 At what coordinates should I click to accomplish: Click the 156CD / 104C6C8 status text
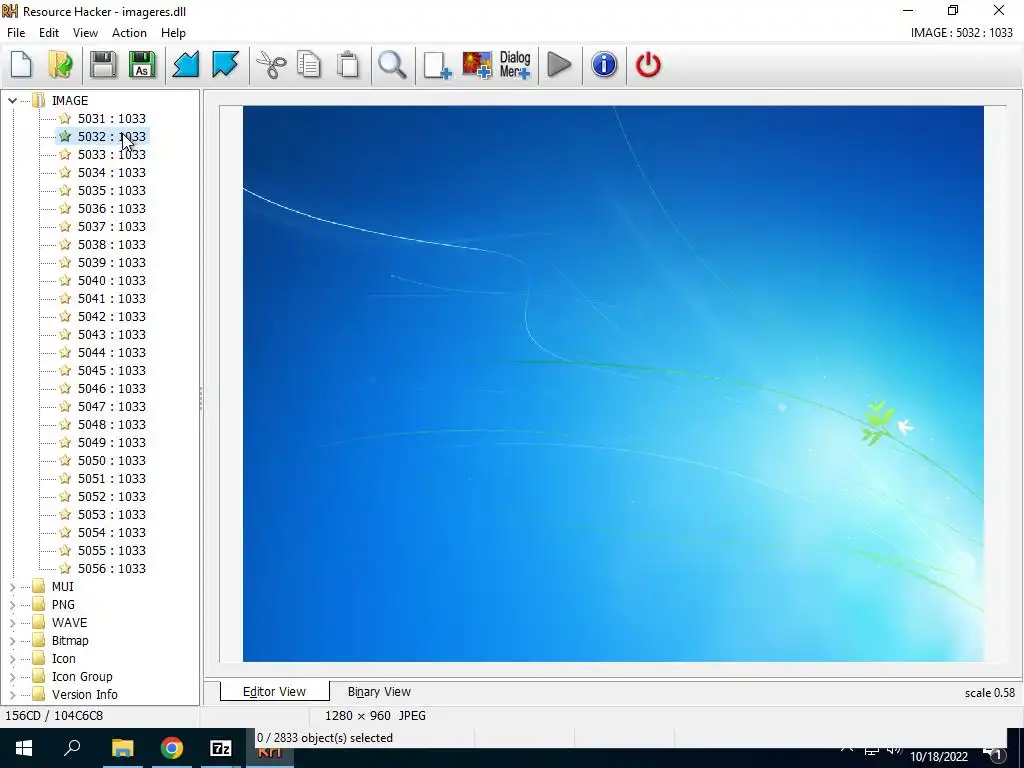[54, 716]
